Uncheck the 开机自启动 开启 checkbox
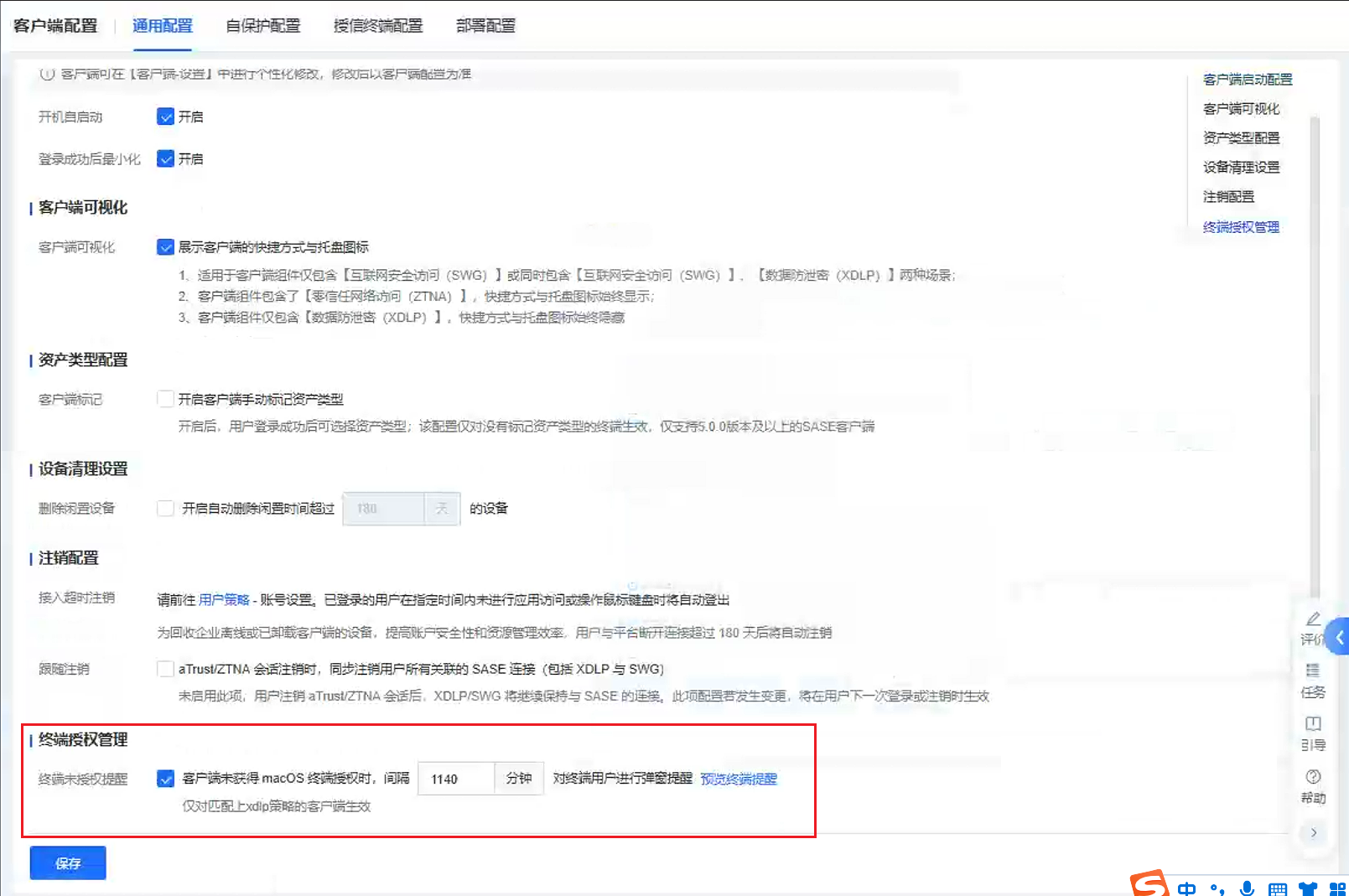This screenshot has height=896, width=1349. pos(165,117)
